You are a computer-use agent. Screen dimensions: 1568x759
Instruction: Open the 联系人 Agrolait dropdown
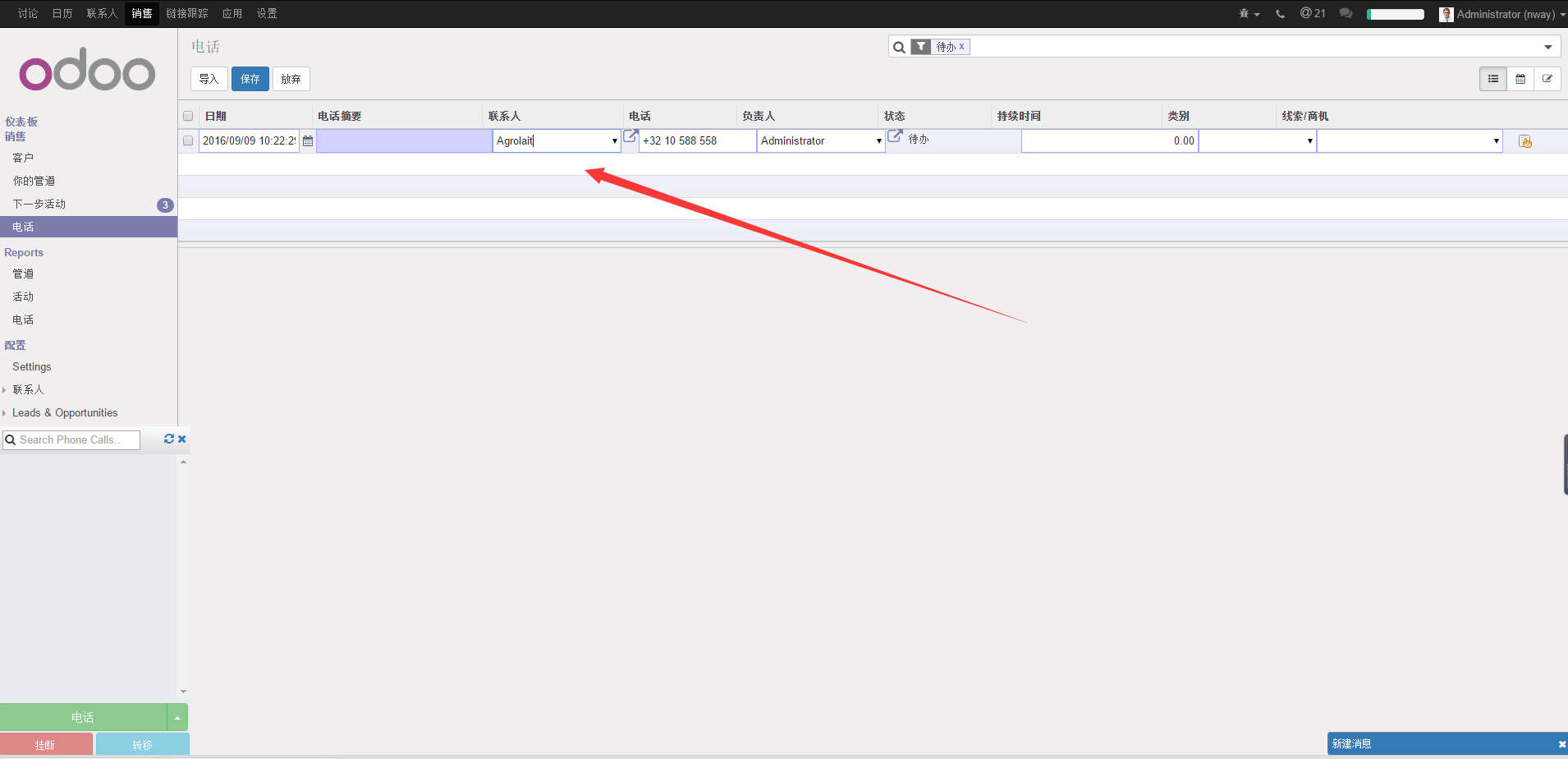[614, 141]
